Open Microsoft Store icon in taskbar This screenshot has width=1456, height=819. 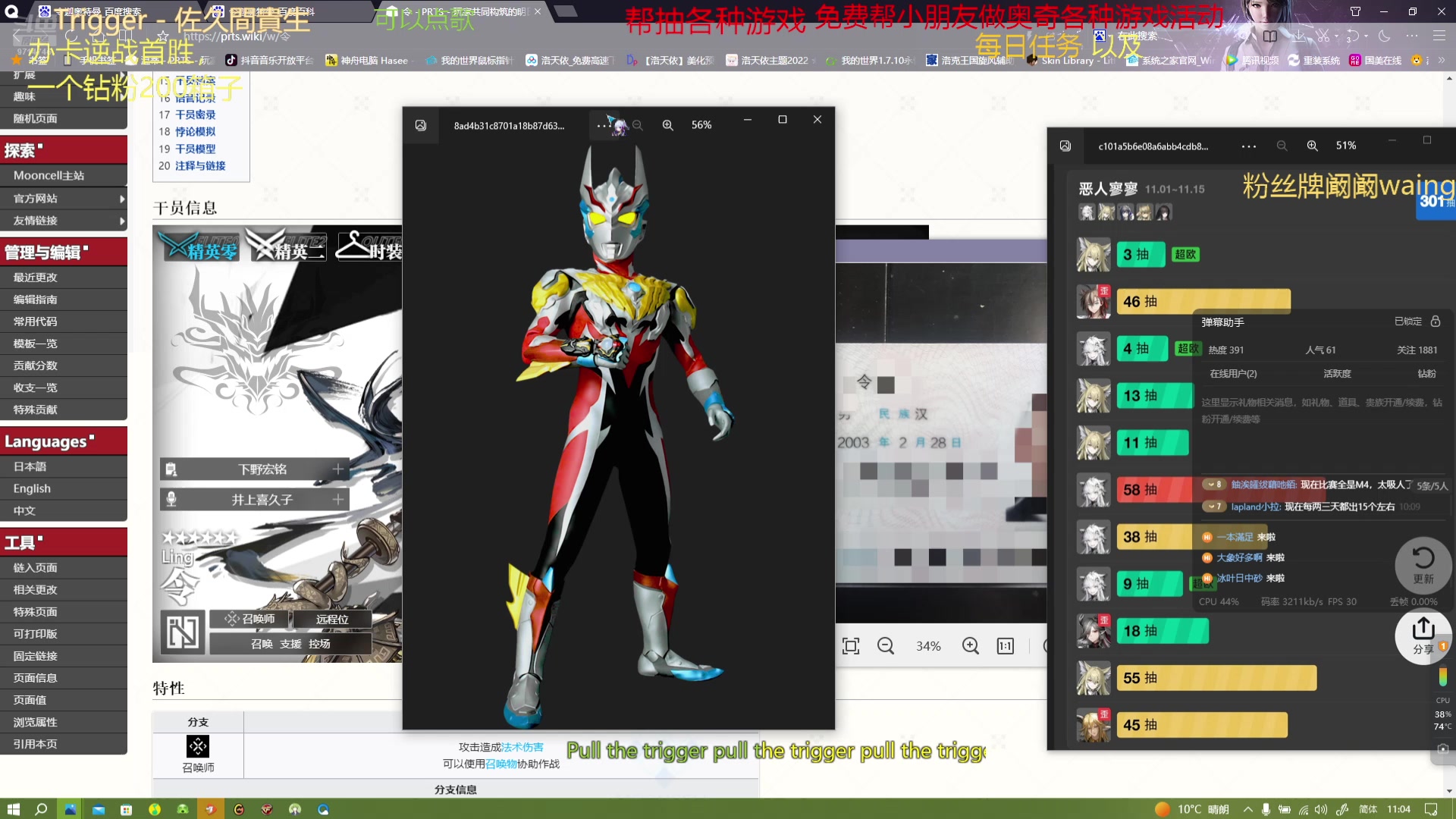pyautogui.click(x=127, y=809)
